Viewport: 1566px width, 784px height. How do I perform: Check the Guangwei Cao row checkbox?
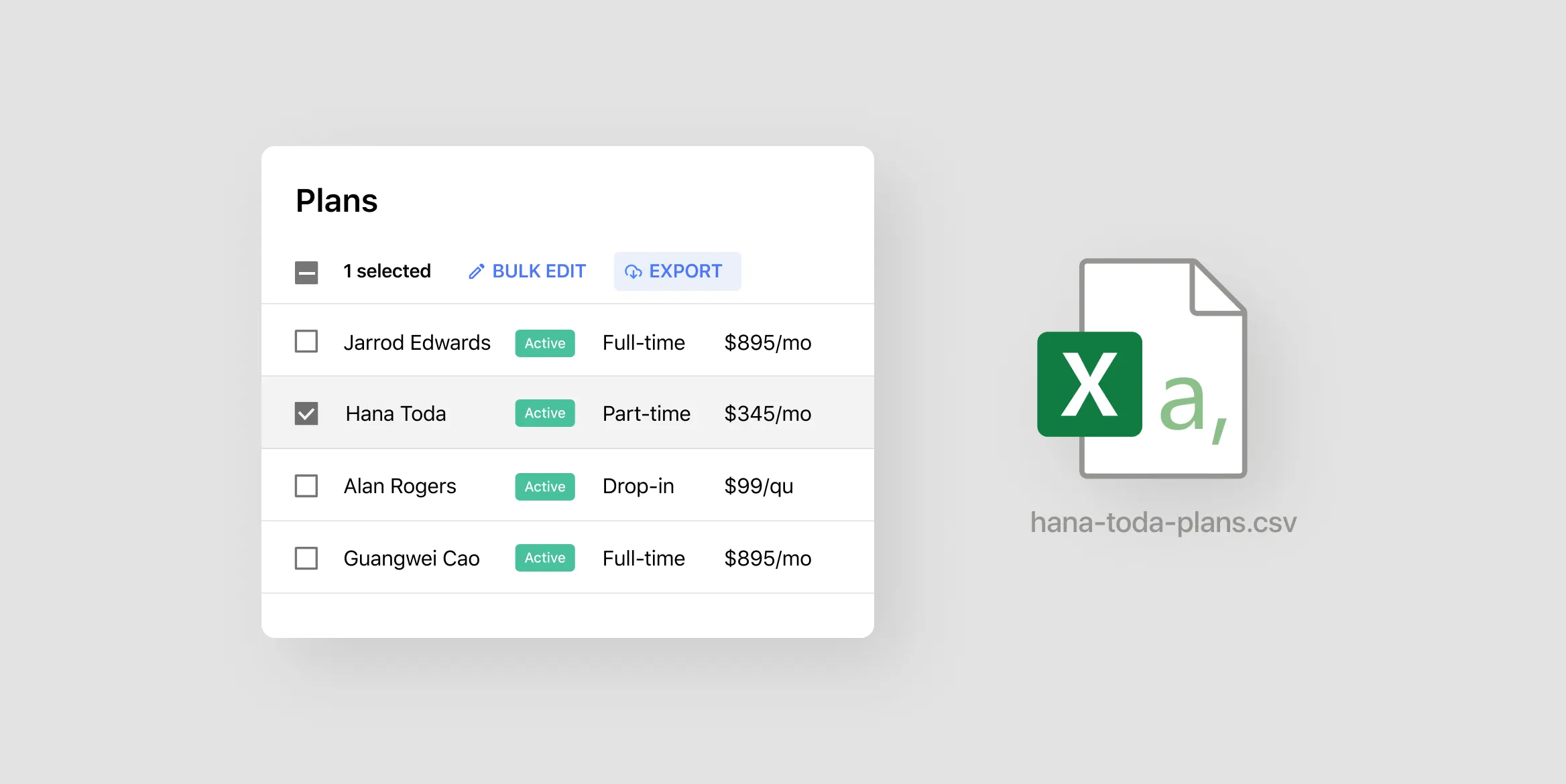(306, 558)
